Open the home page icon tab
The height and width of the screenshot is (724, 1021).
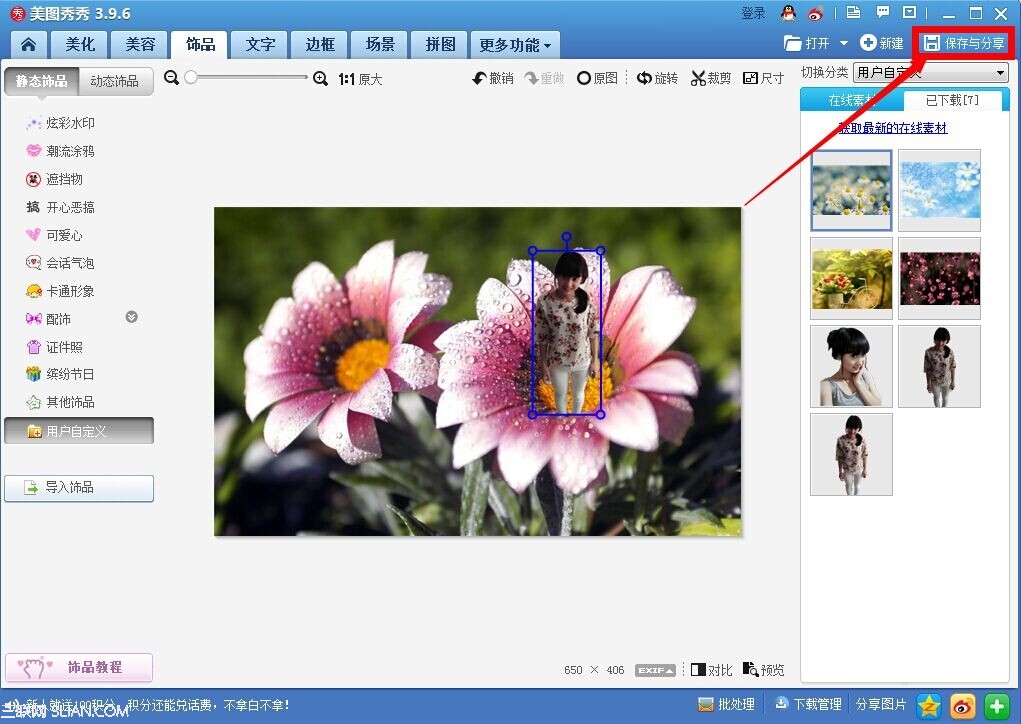pyautogui.click(x=29, y=44)
